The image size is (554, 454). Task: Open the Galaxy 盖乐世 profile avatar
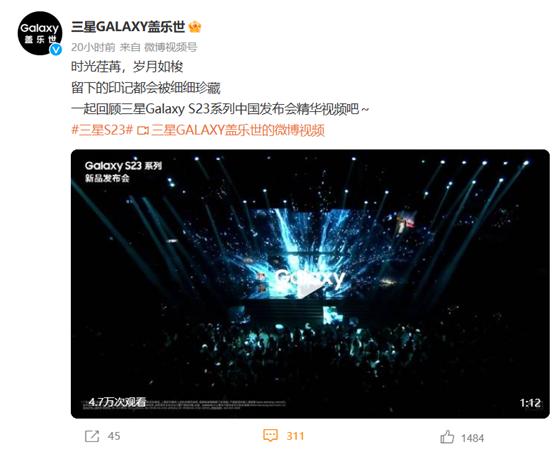coord(40,33)
